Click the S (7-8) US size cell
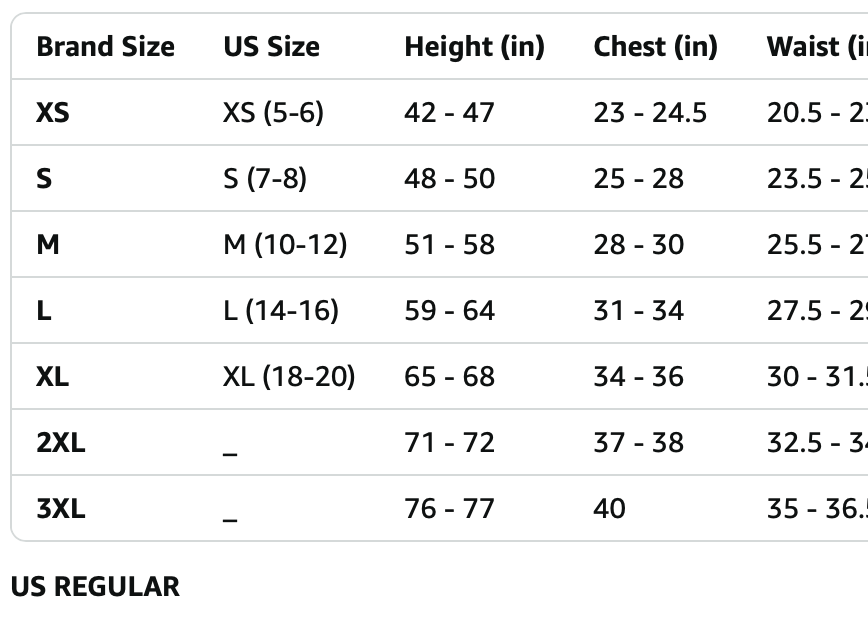868x618 pixels. pos(265,179)
